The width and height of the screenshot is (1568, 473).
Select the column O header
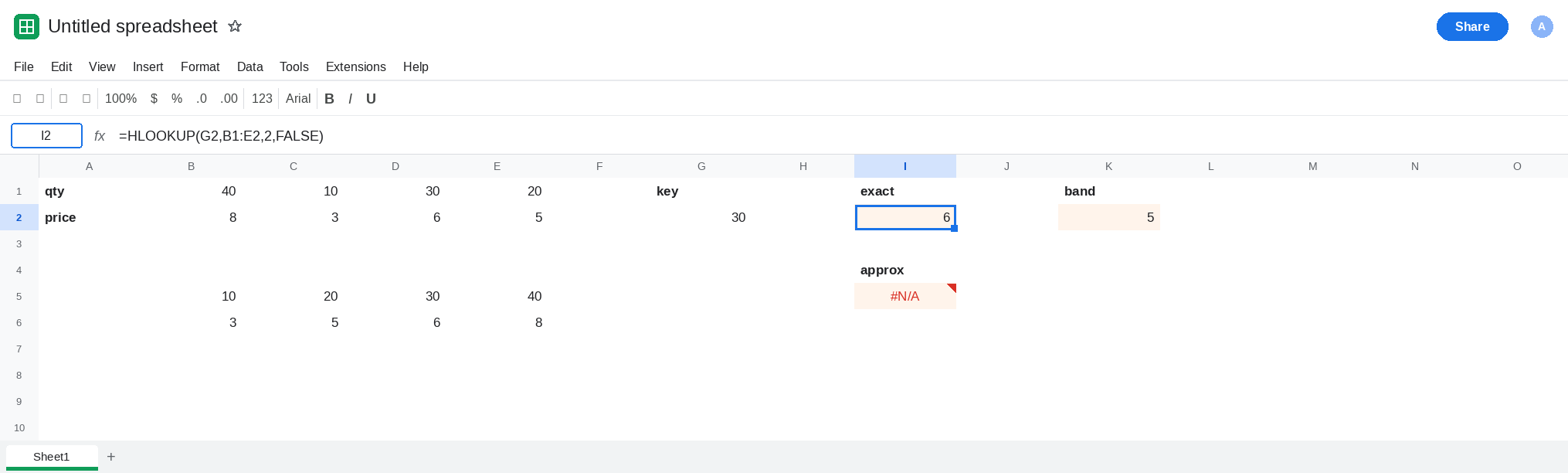[1517, 166]
